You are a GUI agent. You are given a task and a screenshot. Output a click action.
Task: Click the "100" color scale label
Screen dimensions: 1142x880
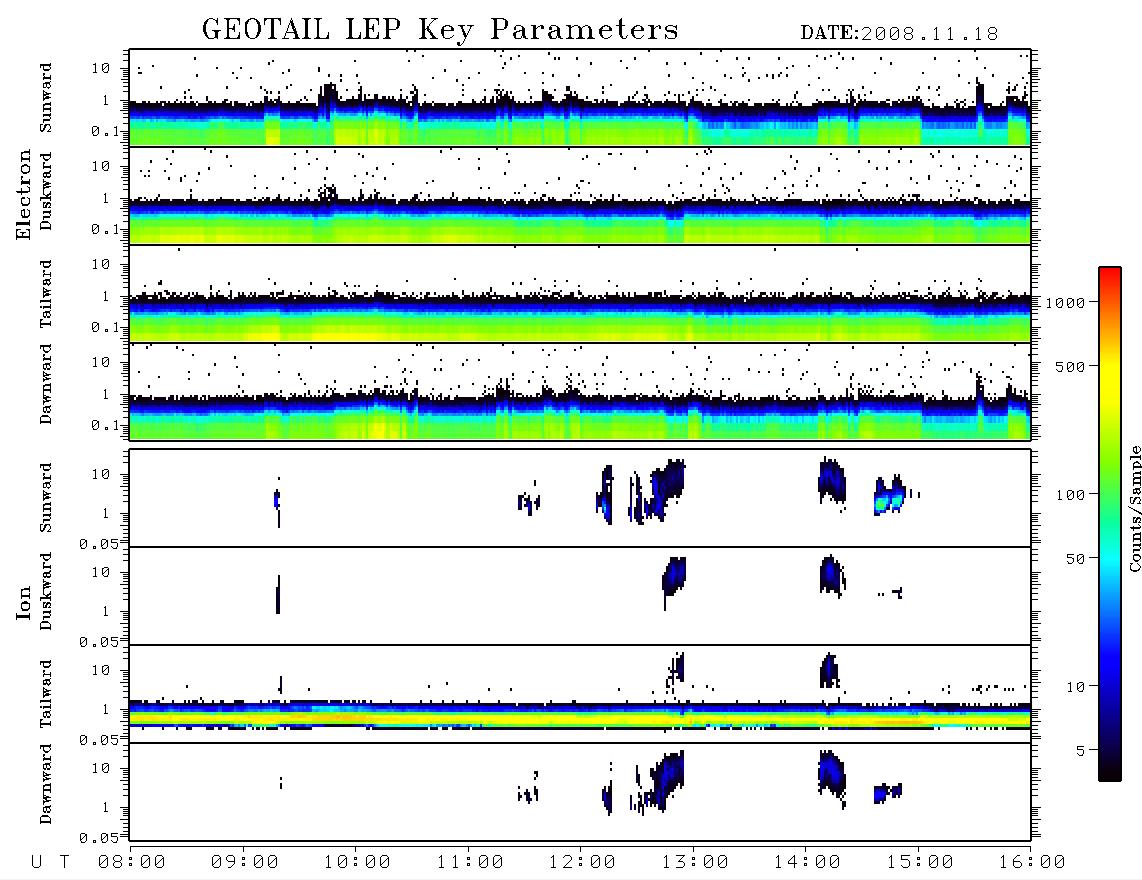[1071, 495]
